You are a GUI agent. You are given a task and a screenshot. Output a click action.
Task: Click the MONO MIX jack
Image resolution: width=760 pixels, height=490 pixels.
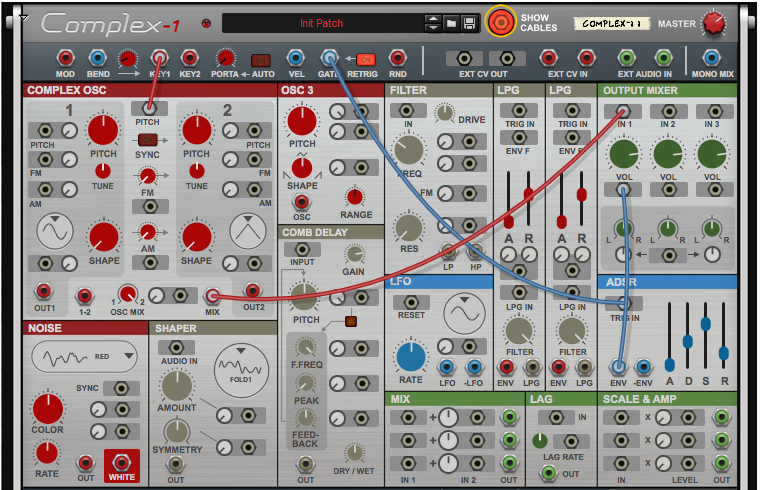click(712, 58)
